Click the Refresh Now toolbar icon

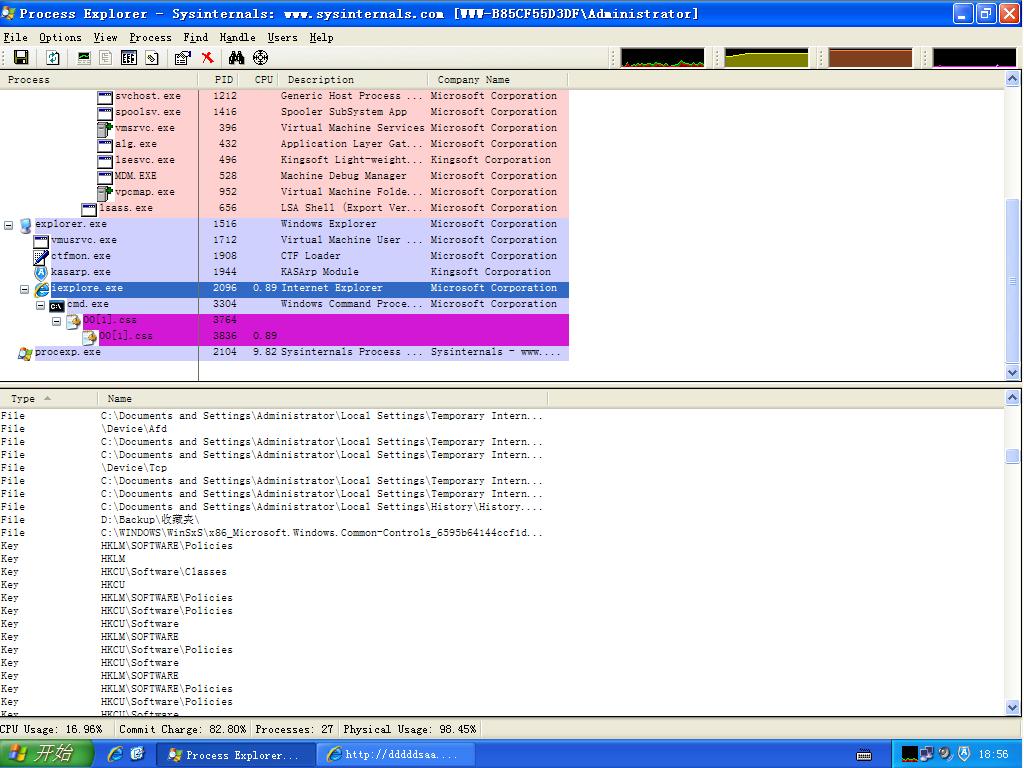click(x=52, y=58)
